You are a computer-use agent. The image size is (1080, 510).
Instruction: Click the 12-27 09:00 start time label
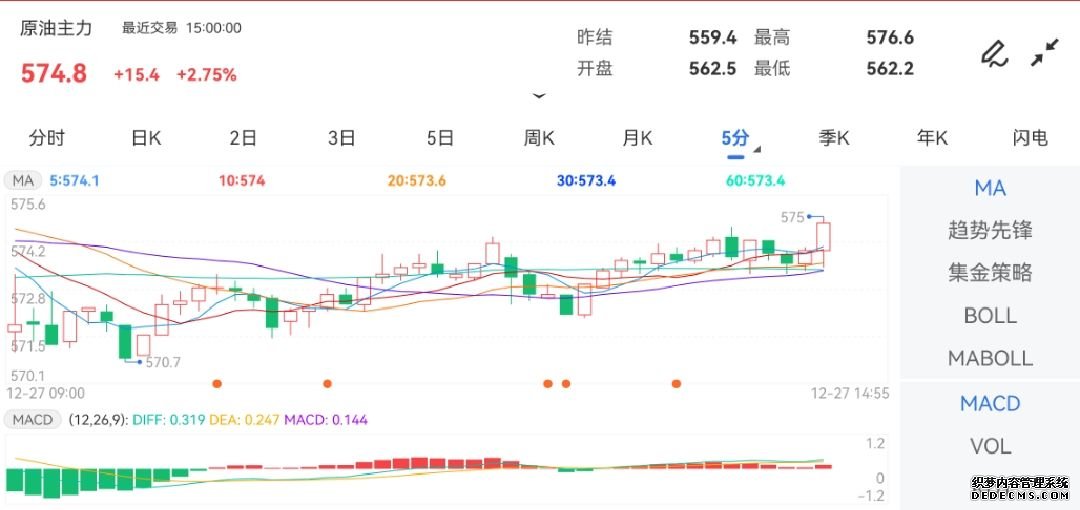pos(45,394)
